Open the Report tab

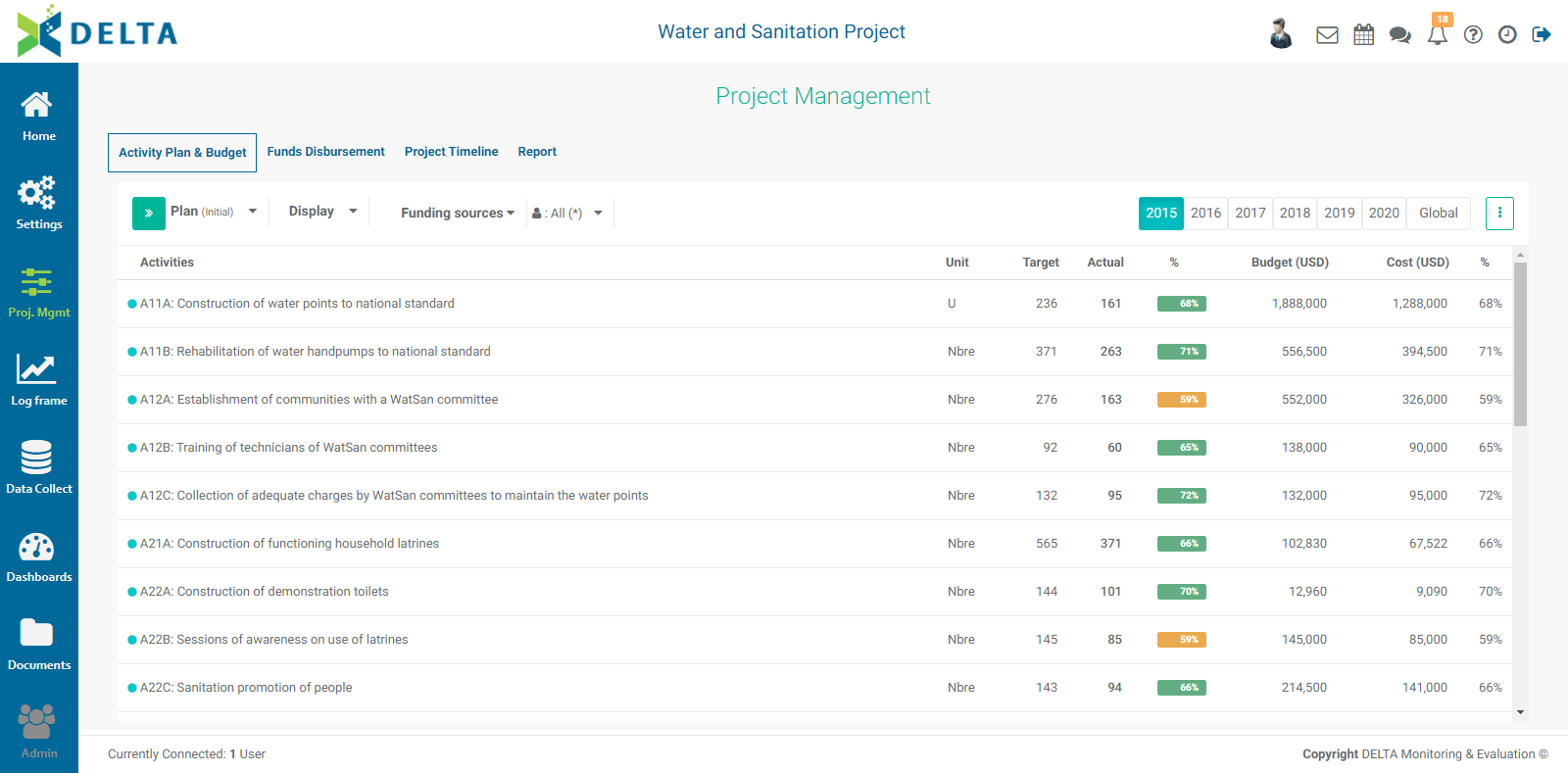(x=537, y=152)
